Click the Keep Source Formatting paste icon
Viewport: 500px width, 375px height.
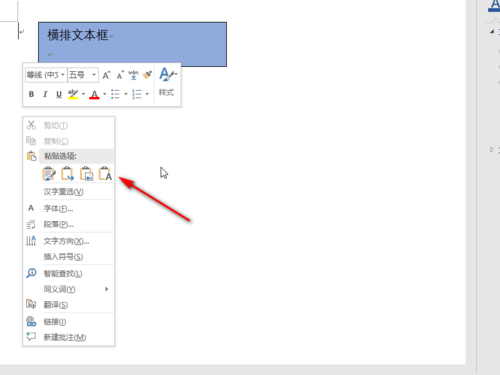pos(49,174)
